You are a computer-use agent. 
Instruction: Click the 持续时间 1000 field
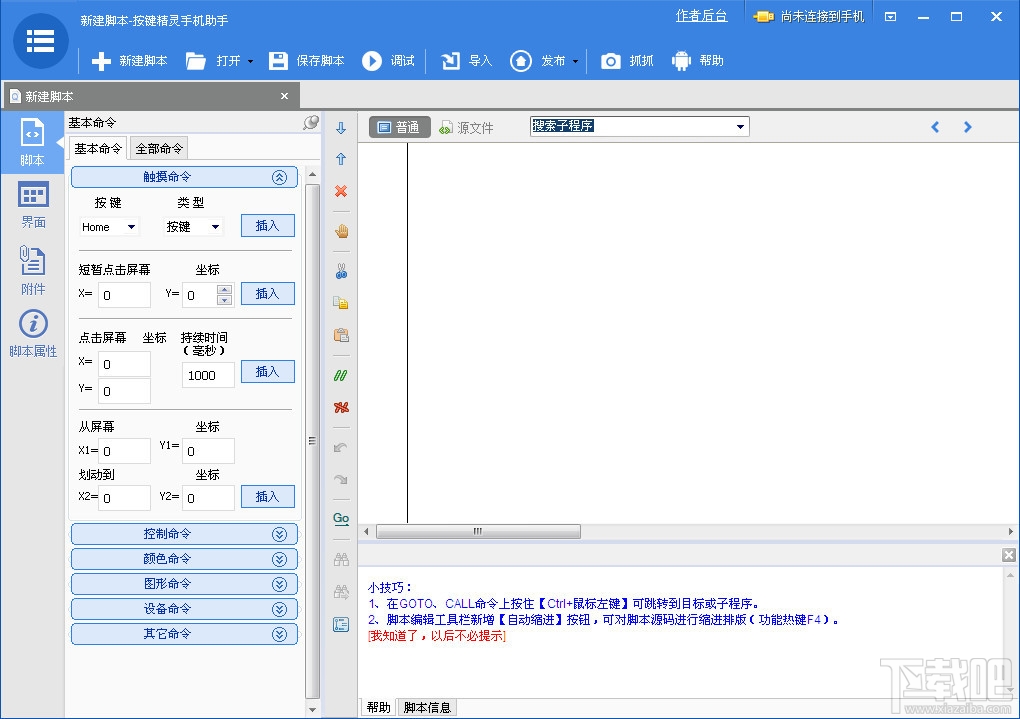point(208,375)
